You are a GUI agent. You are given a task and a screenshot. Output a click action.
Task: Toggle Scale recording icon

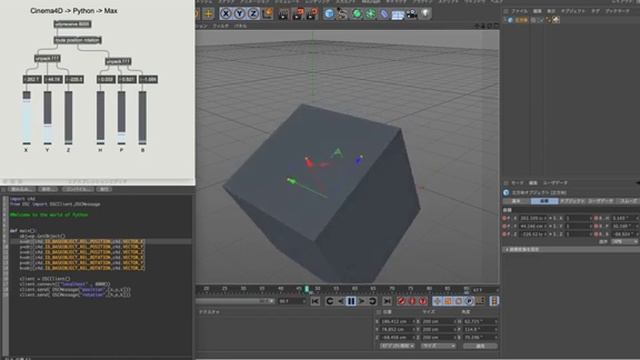(x=448, y=301)
